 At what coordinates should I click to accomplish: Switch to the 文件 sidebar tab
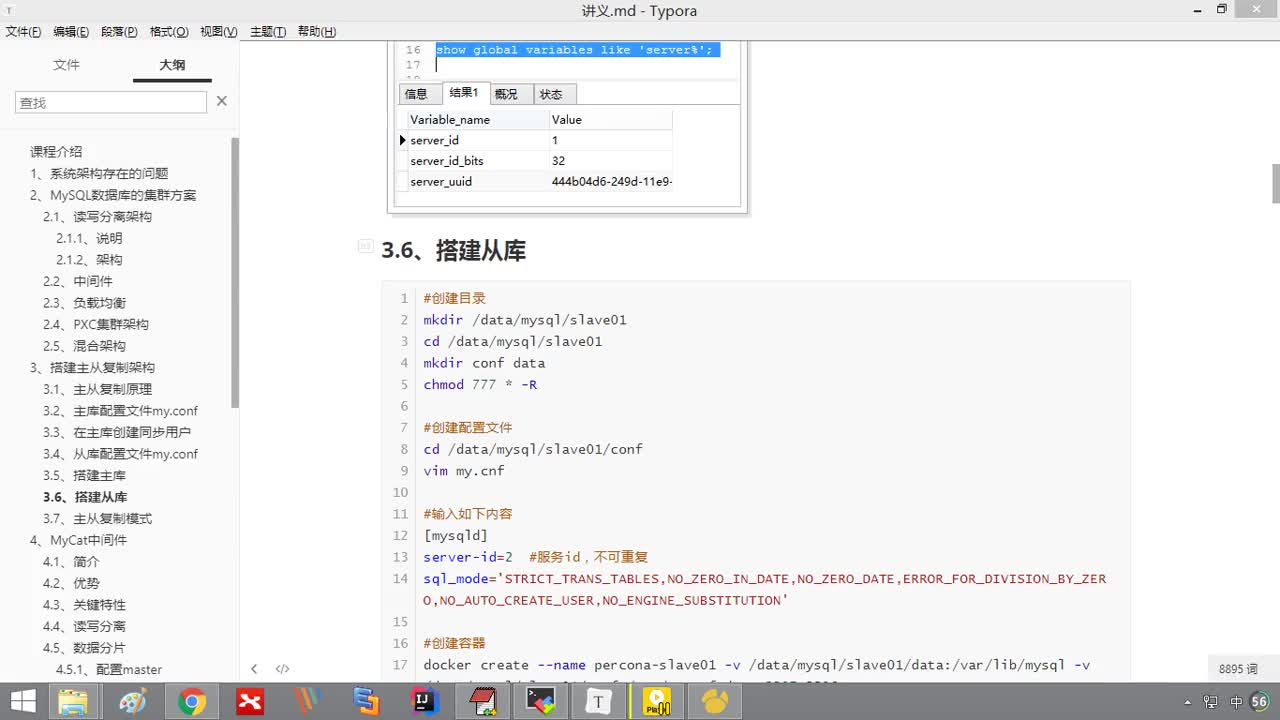pyautogui.click(x=66, y=65)
